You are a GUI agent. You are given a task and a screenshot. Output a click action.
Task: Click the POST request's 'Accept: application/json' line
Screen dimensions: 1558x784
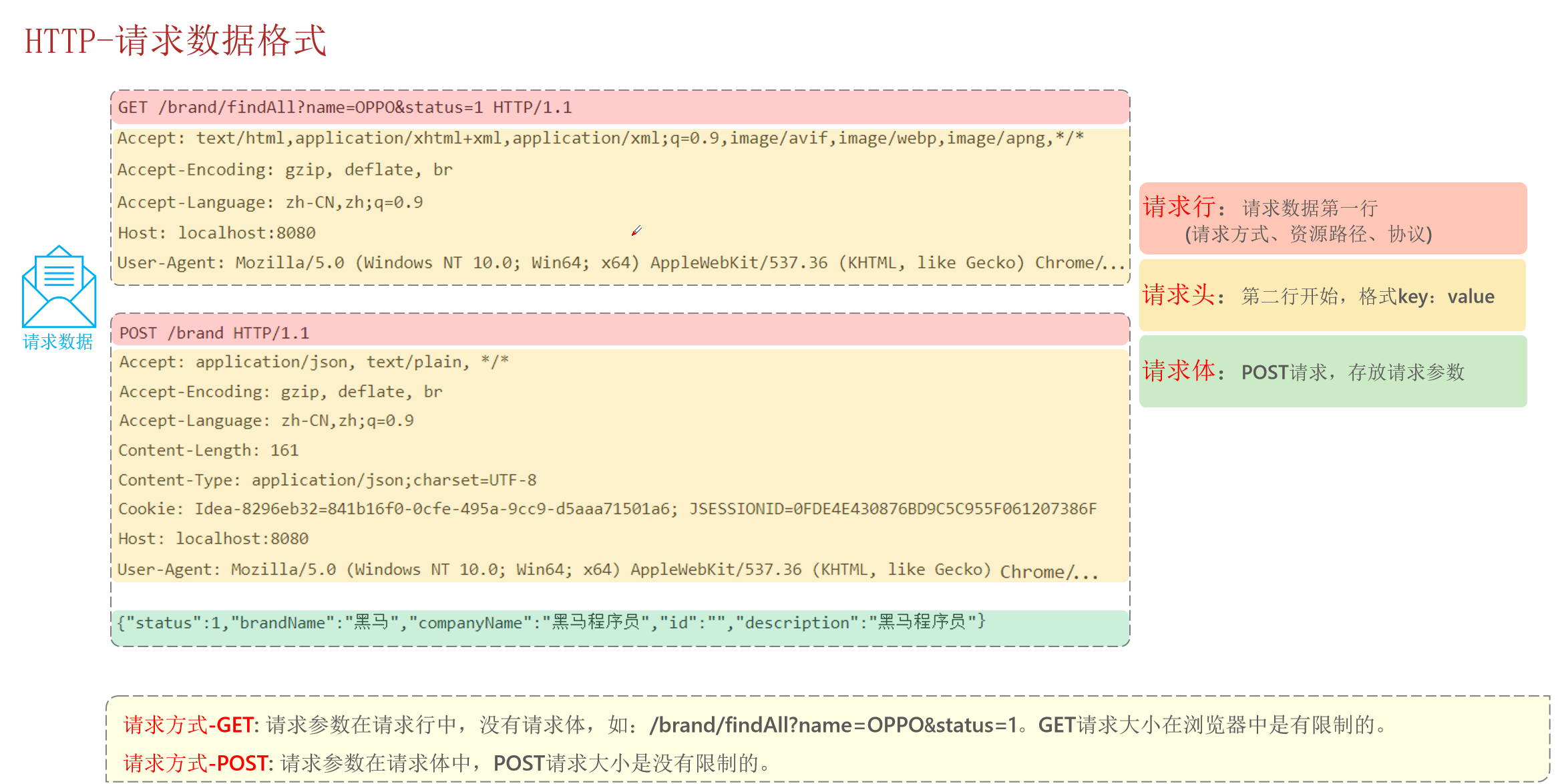pyautogui.click(x=314, y=362)
